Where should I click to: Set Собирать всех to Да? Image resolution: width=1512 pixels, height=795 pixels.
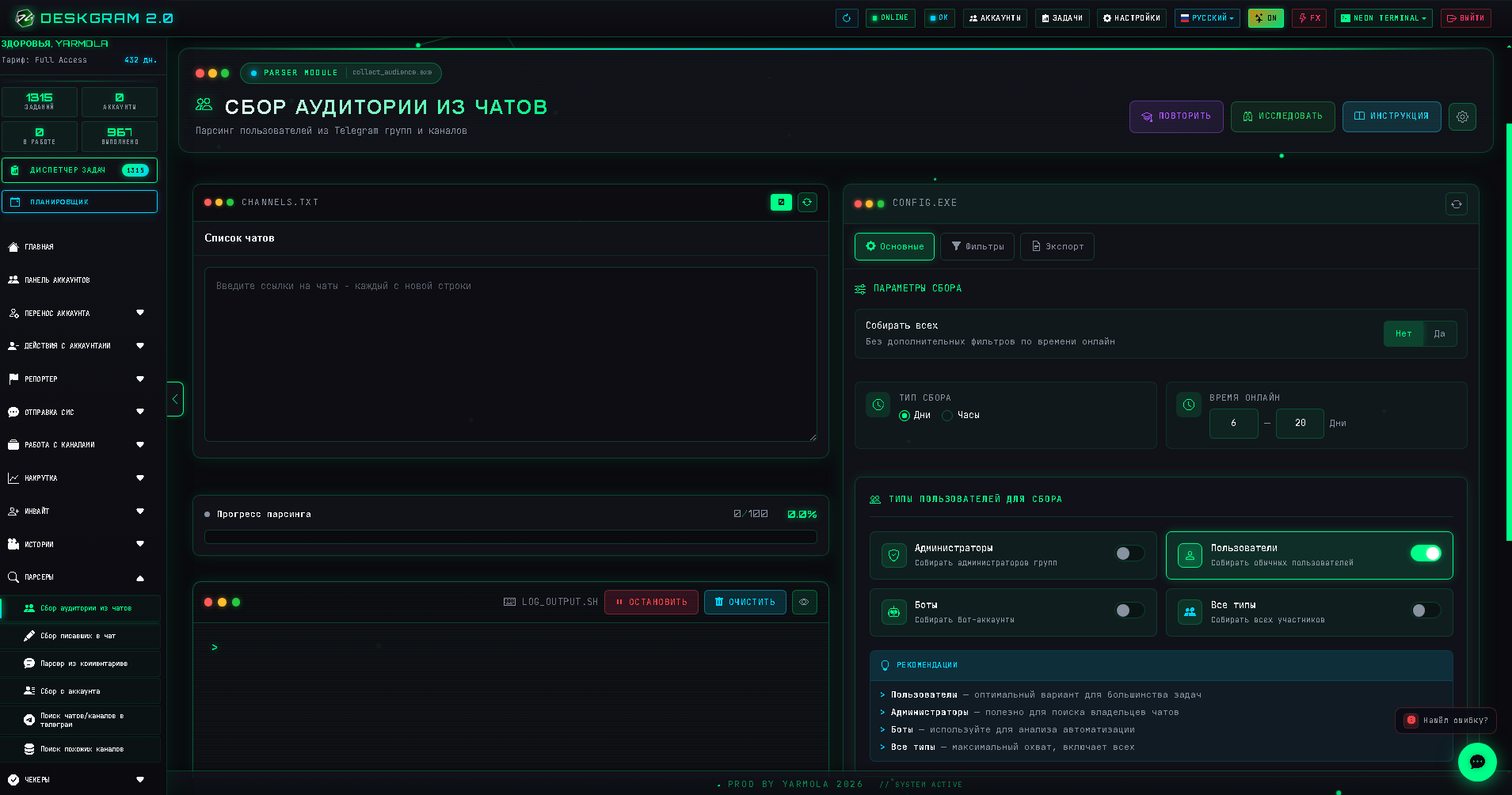(x=1440, y=334)
